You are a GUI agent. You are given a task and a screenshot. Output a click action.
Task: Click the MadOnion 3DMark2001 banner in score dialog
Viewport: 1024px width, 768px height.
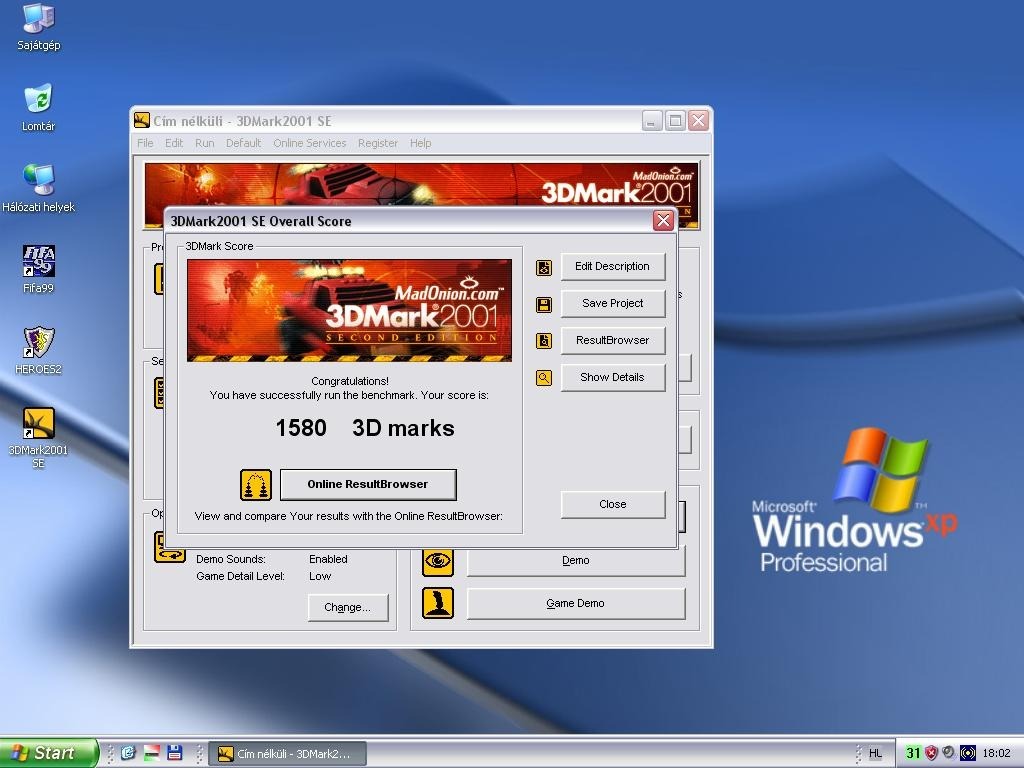349,310
